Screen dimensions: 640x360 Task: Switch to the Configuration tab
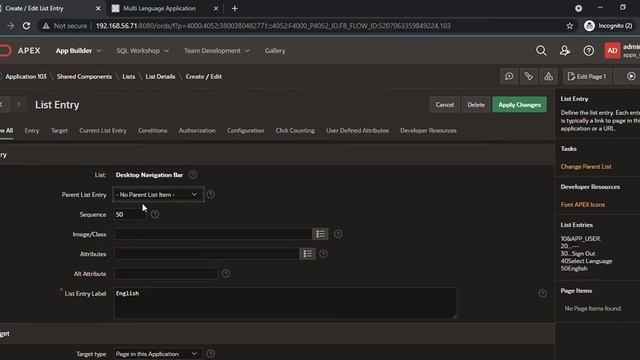click(246, 131)
